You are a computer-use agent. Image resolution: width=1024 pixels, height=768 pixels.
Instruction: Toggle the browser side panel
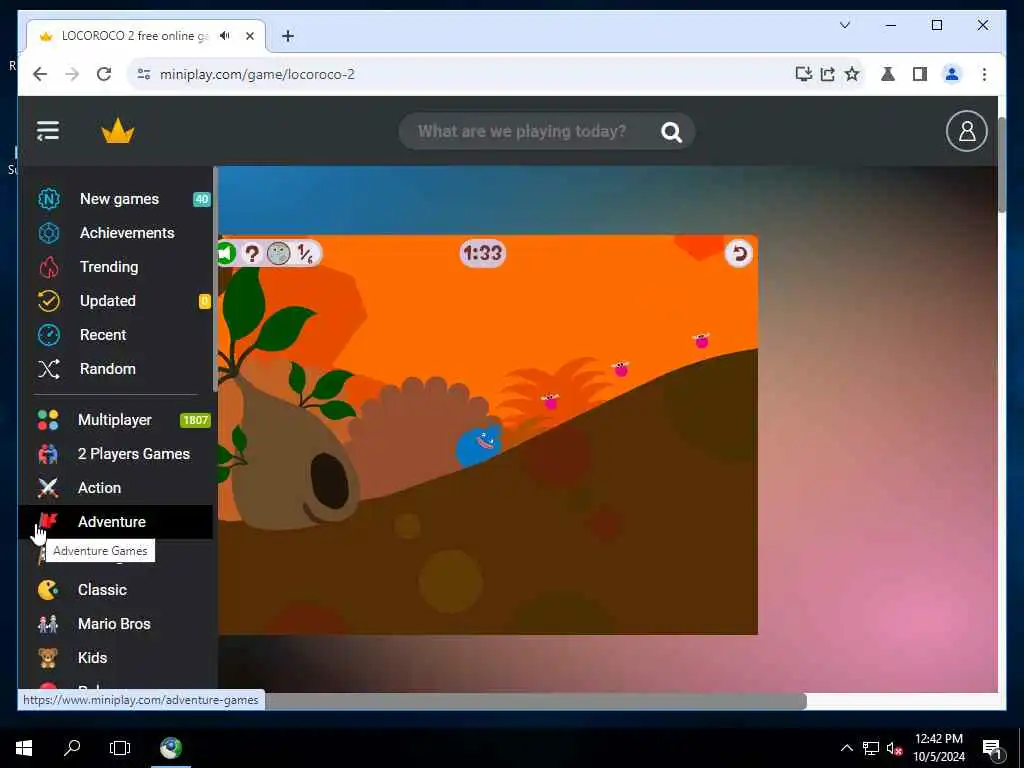point(920,74)
